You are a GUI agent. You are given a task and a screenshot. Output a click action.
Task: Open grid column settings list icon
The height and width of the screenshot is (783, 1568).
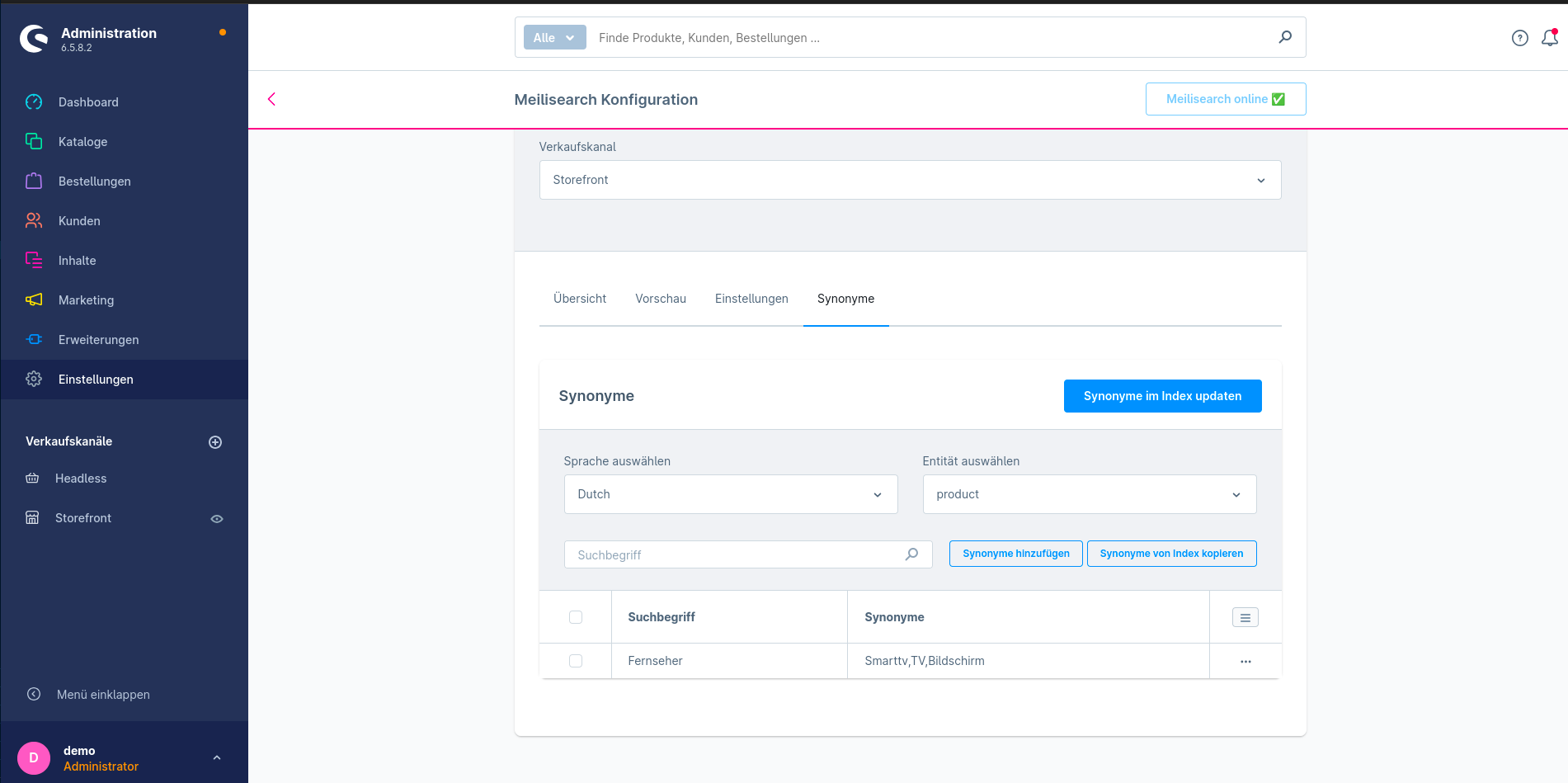[1245, 617]
